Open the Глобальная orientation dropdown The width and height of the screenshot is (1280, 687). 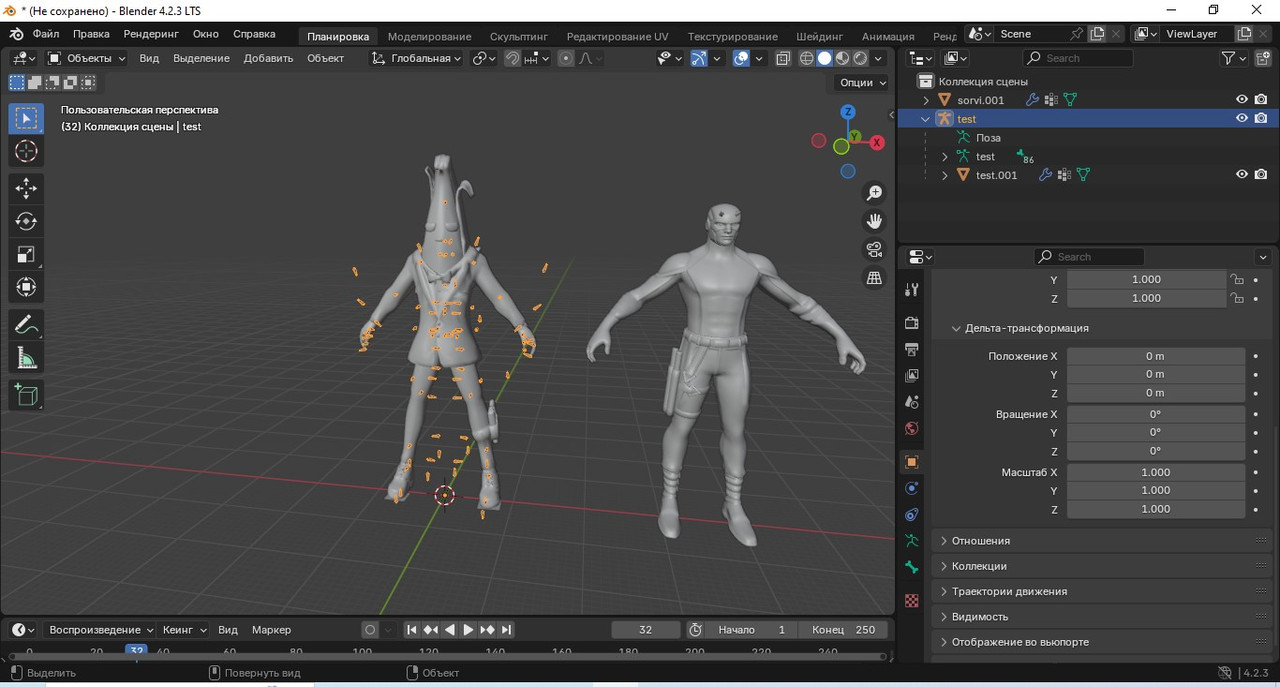click(416, 58)
